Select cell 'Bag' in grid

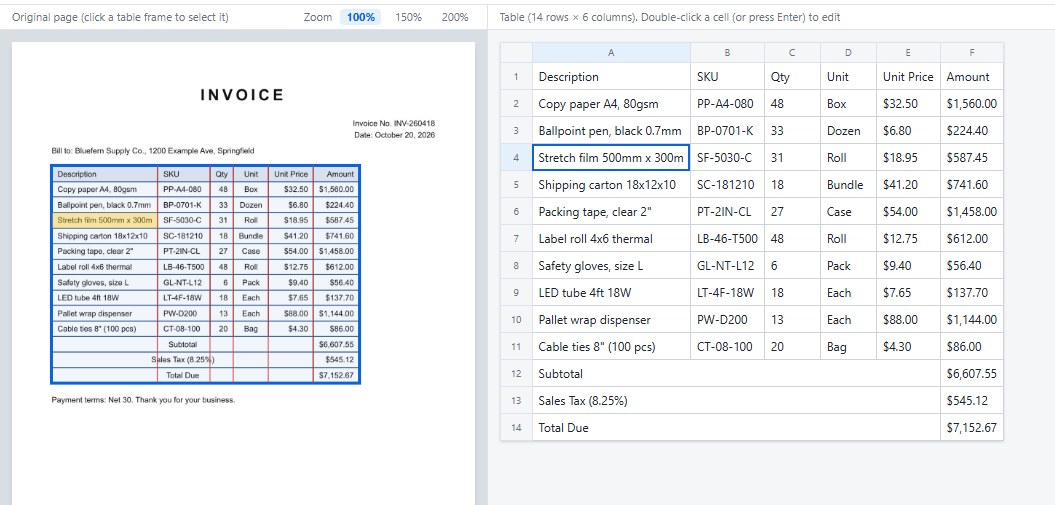click(x=848, y=347)
